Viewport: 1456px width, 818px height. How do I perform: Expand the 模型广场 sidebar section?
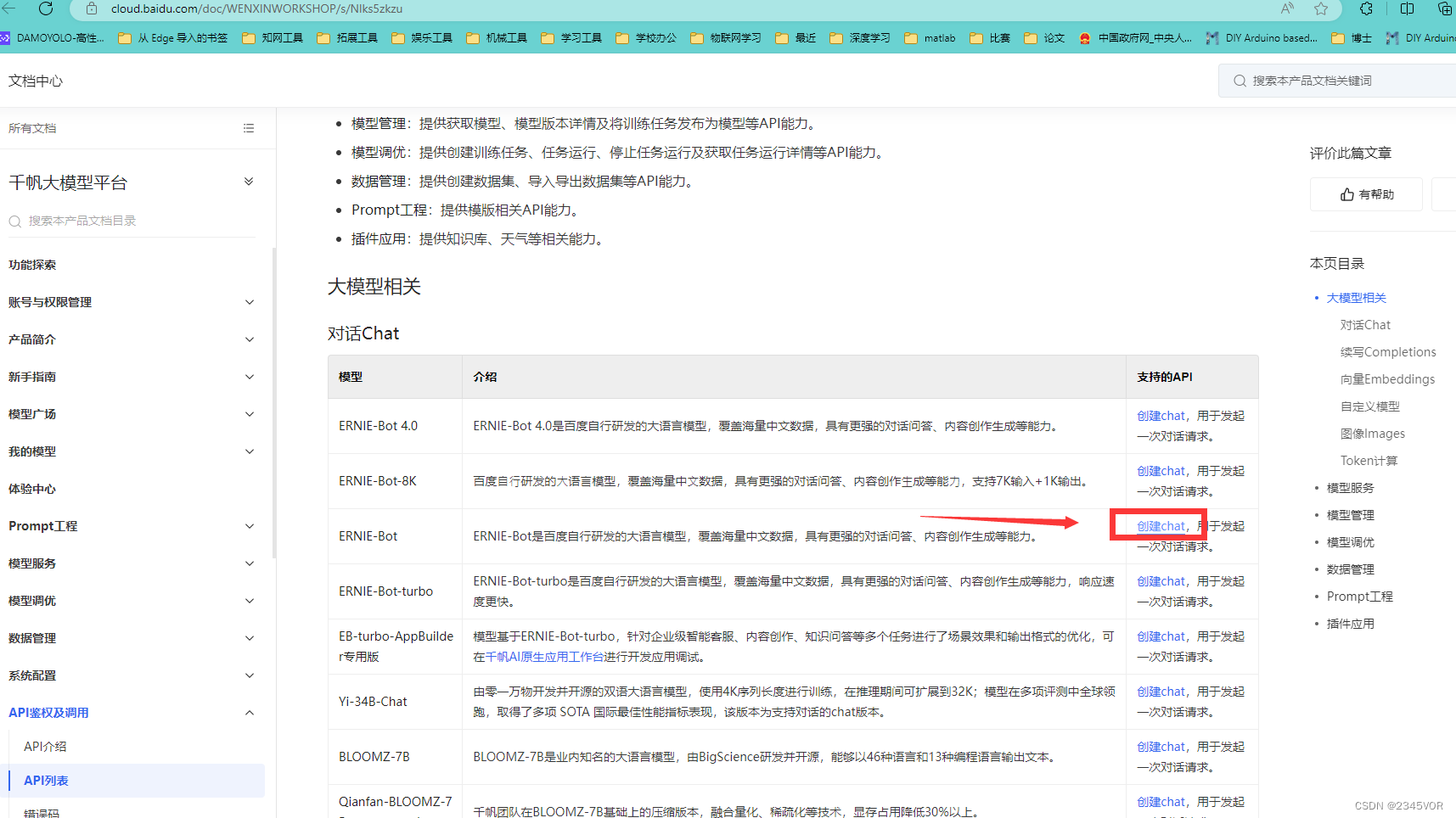pyautogui.click(x=250, y=414)
